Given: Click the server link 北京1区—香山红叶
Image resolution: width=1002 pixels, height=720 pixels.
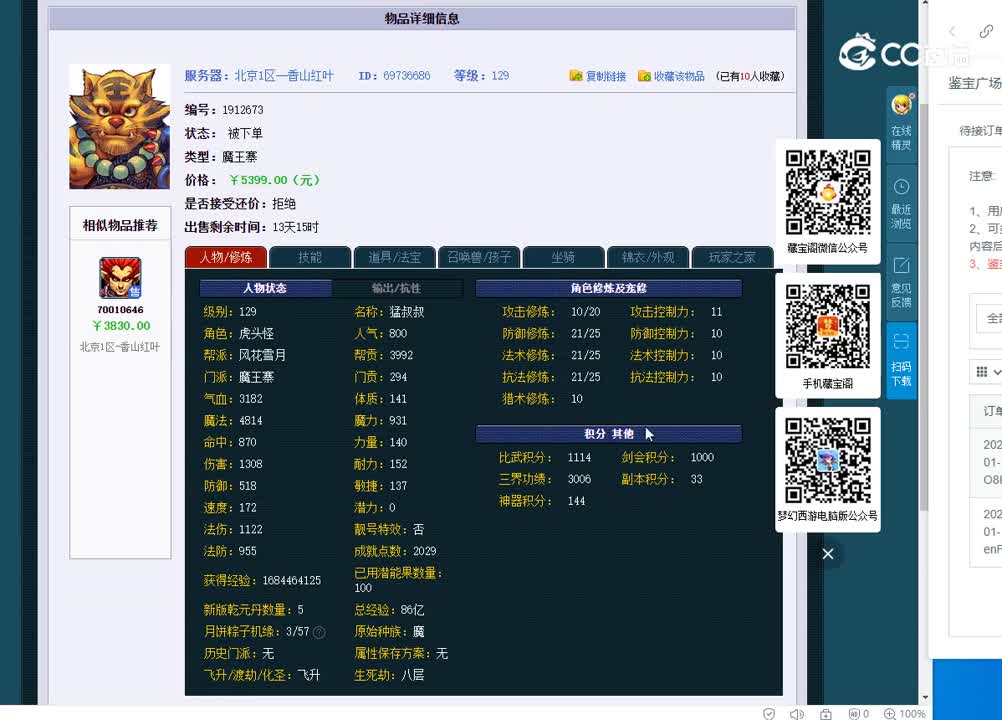Looking at the screenshot, I should pos(284,75).
